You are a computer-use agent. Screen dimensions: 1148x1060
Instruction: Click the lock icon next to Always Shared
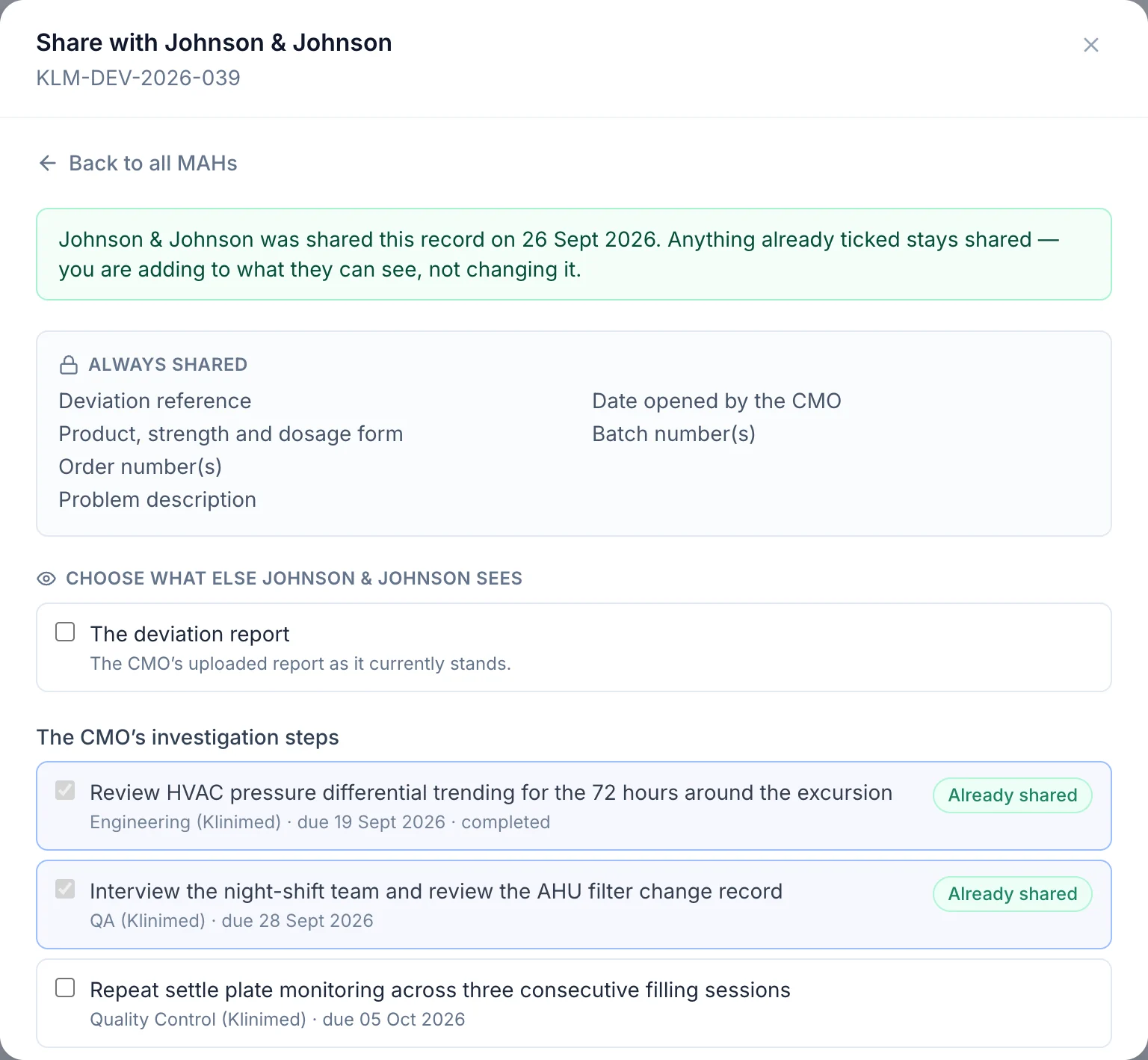click(69, 365)
